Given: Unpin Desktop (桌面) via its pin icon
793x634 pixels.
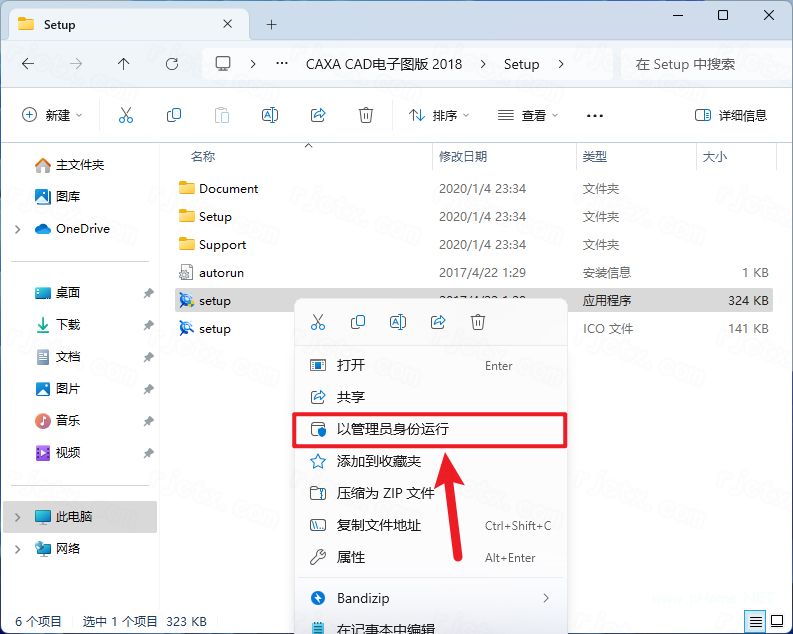Looking at the screenshot, I should pyautogui.click(x=148, y=293).
